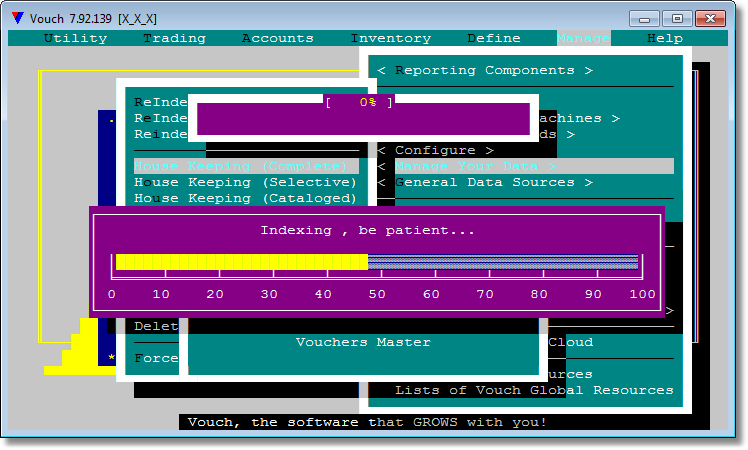The width and height of the screenshot is (748, 450).
Task: Select the partially hidden Force entry
Action: (156, 358)
